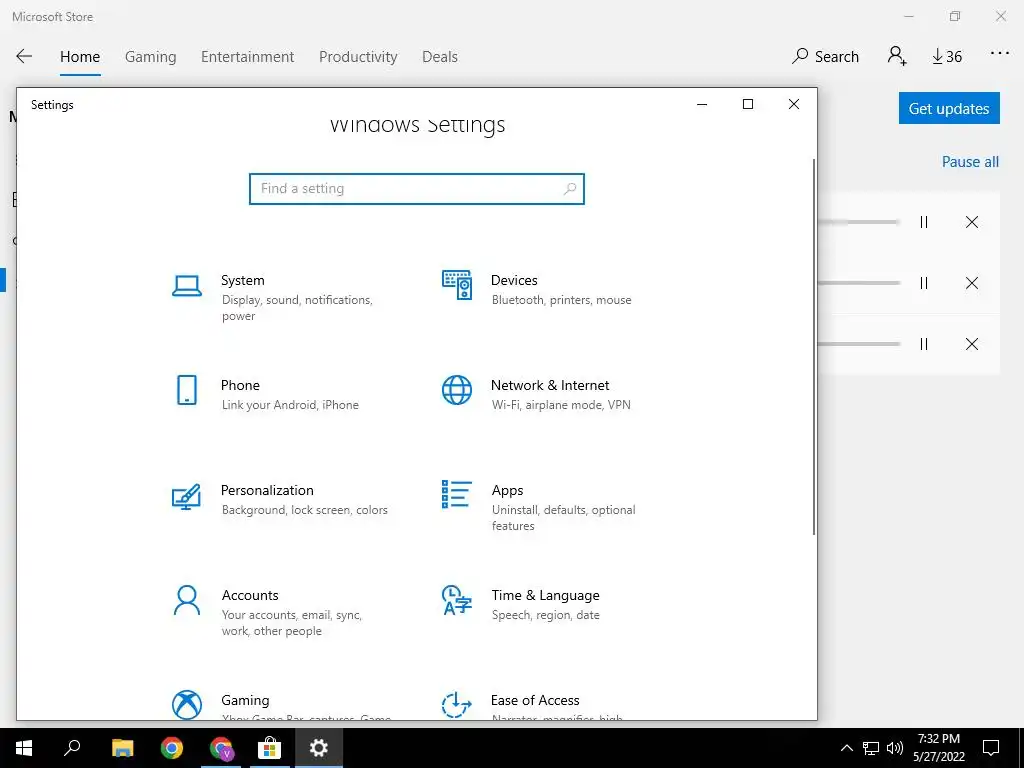Open File Explorer from the taskbar

point(122,748)
